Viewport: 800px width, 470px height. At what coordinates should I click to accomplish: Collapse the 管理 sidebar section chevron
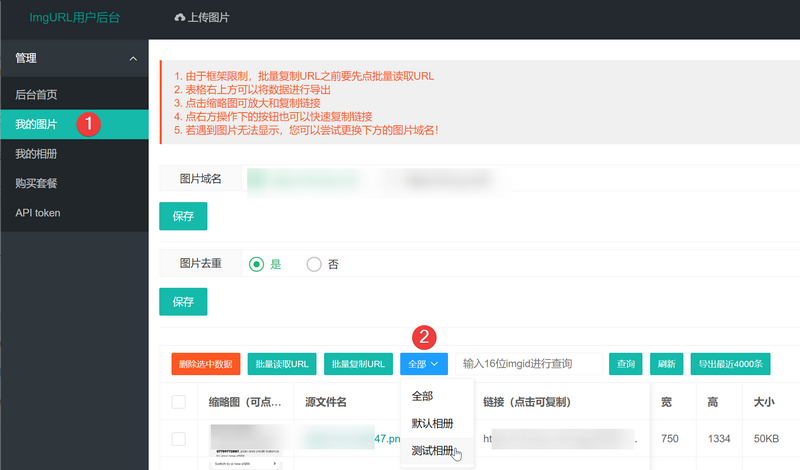pyautogui.click(x=133, y=59)
